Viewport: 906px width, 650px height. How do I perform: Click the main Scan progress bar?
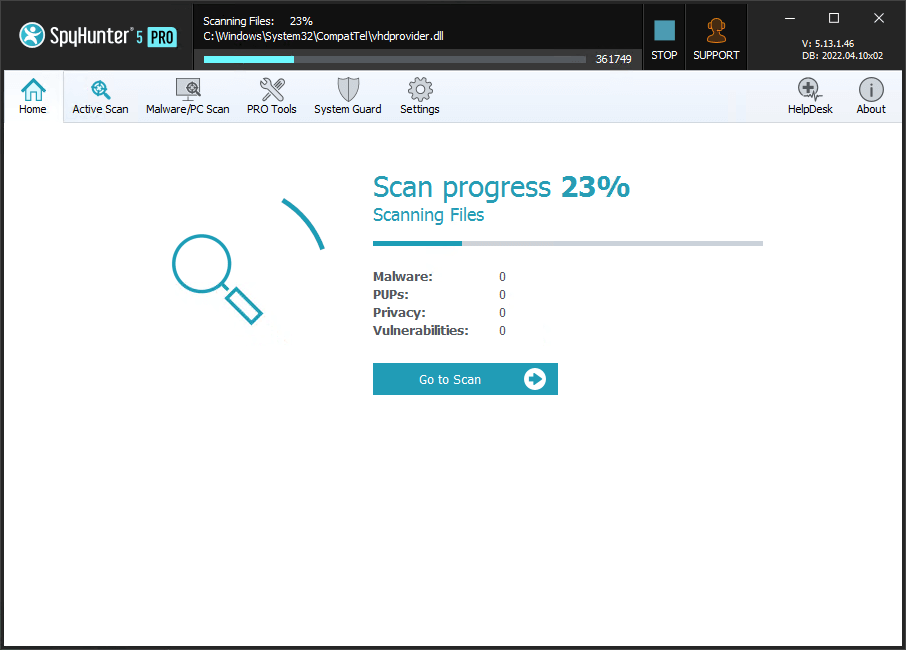567,243
